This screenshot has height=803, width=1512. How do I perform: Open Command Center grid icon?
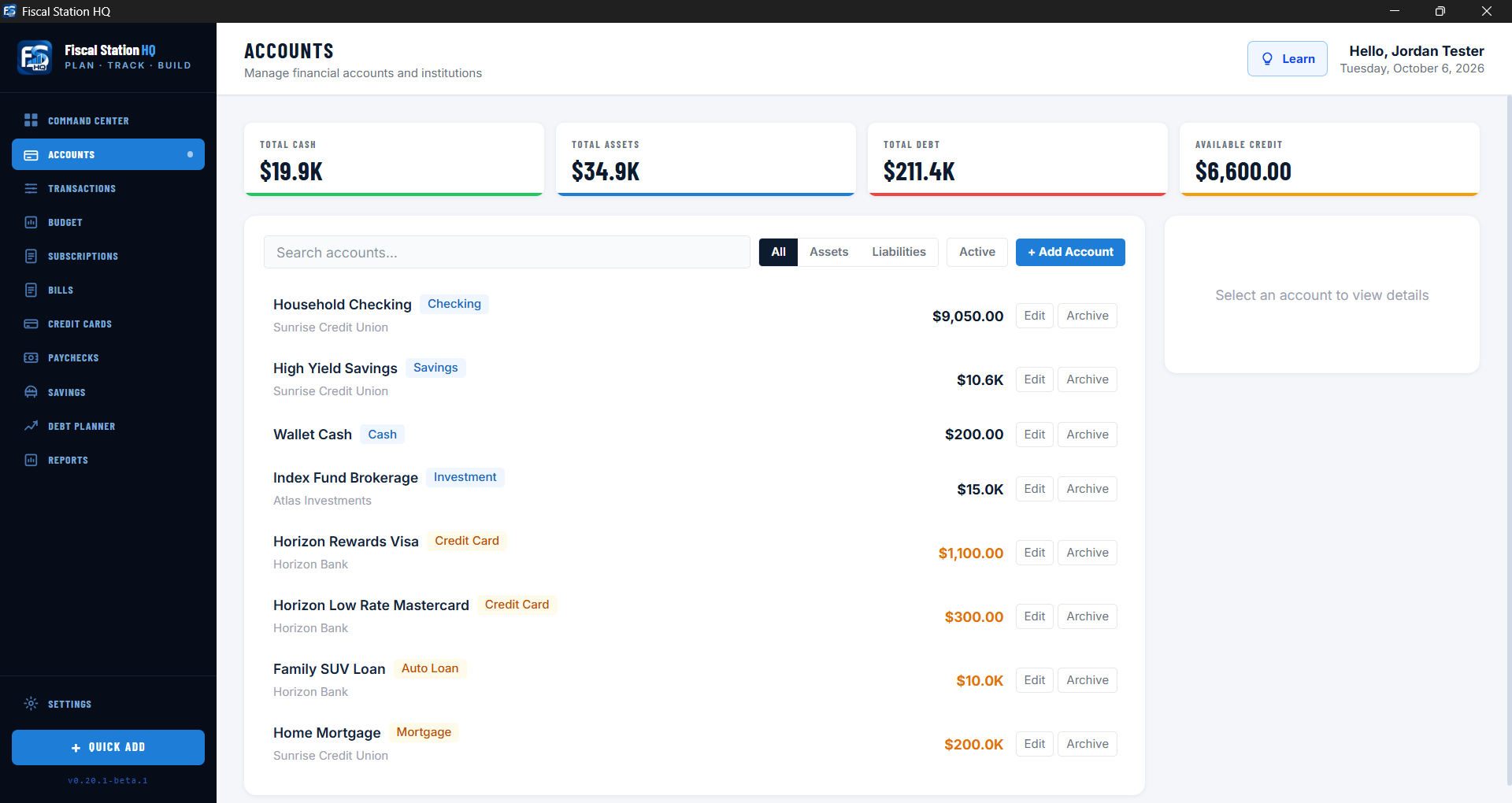click(31, 120)
